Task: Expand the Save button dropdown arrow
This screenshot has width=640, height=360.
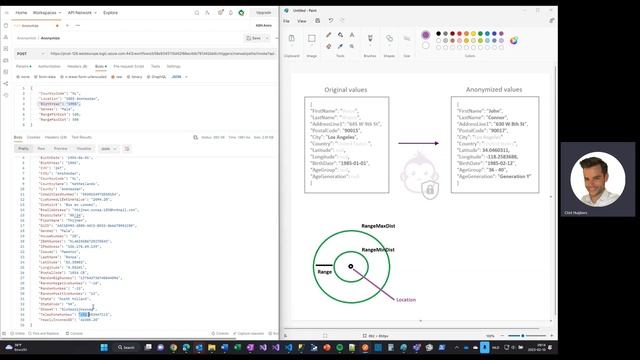Action: [267, 38]
